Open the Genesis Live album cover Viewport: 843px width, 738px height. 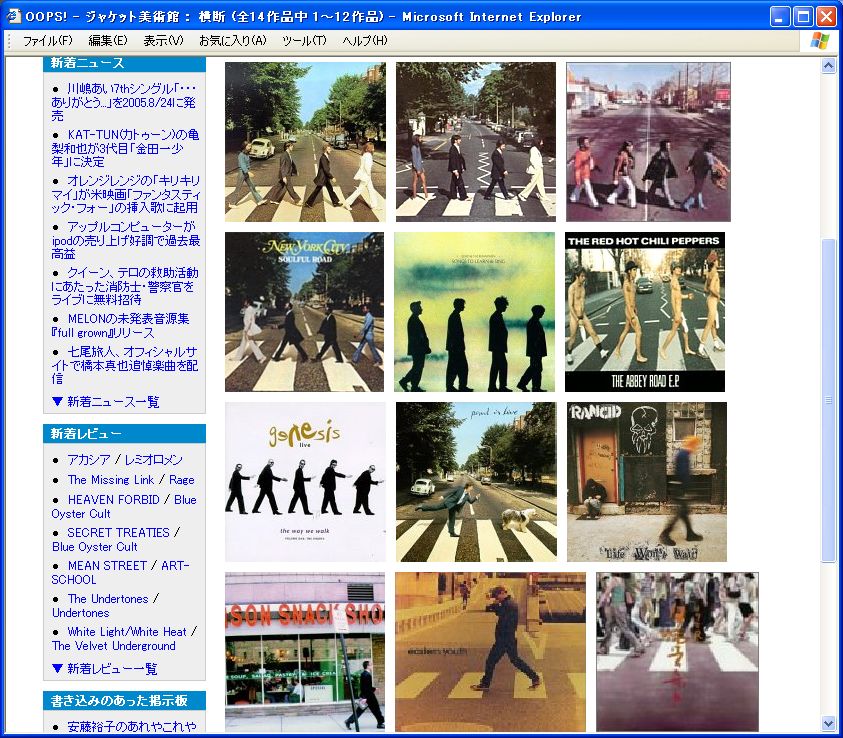305,482
